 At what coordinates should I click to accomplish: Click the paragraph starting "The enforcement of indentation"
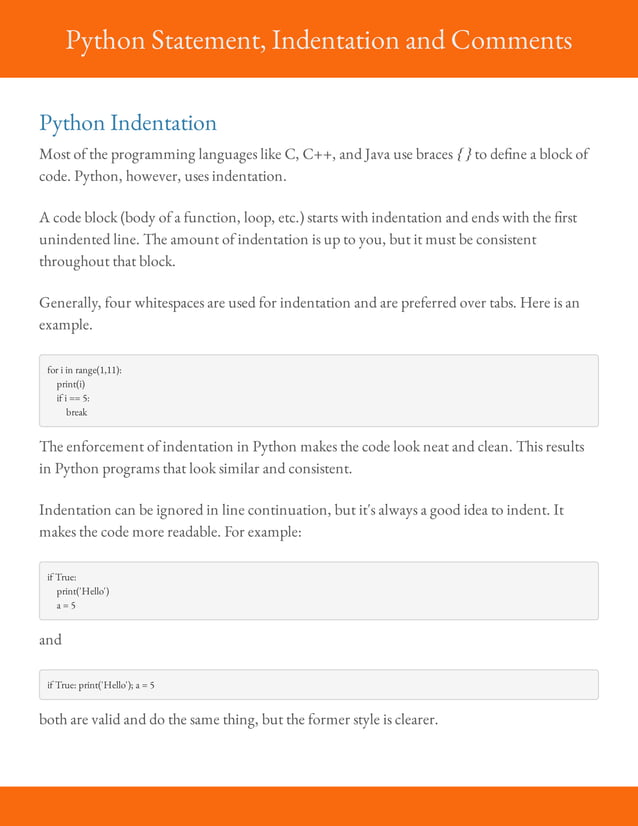click(x=312, y=457)
